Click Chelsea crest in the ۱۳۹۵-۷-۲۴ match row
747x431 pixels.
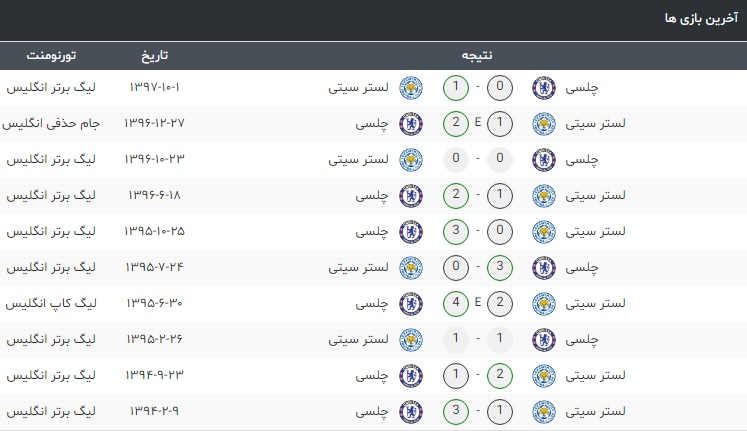544,268
